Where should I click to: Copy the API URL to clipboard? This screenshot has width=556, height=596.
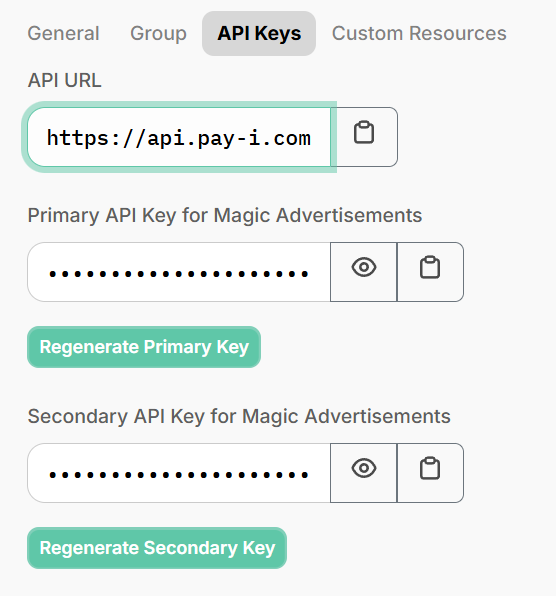click(364, 137)
